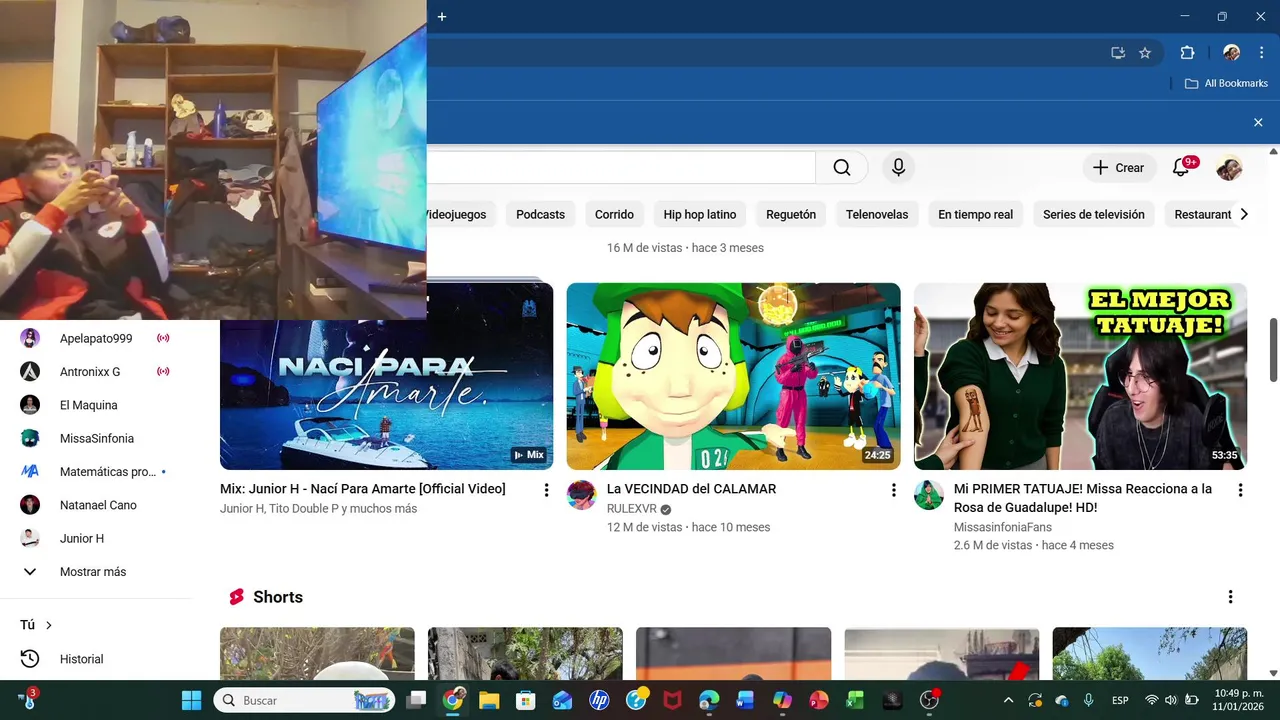Open a new Chrome tab
1280x720 pixels.
tap(442, 16)
